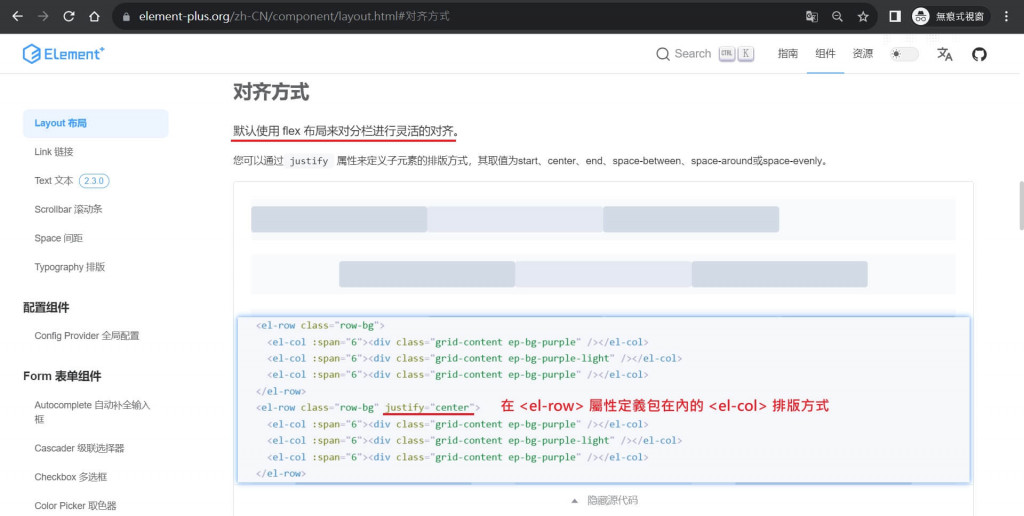1024x516 pixels.
Task: Open Link 链接 in the sidebar
Action: pos(54,152)
